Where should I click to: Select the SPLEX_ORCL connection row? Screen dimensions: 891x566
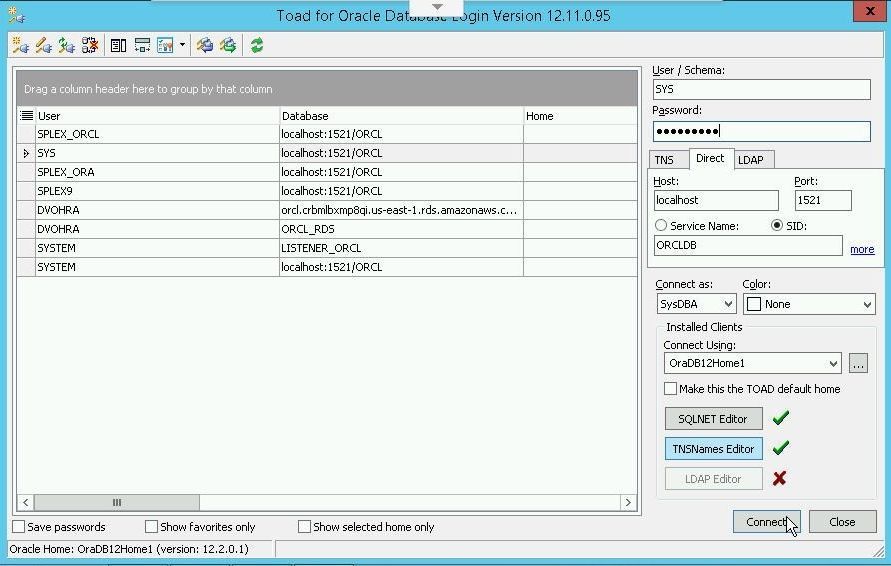tap(327, 134)
